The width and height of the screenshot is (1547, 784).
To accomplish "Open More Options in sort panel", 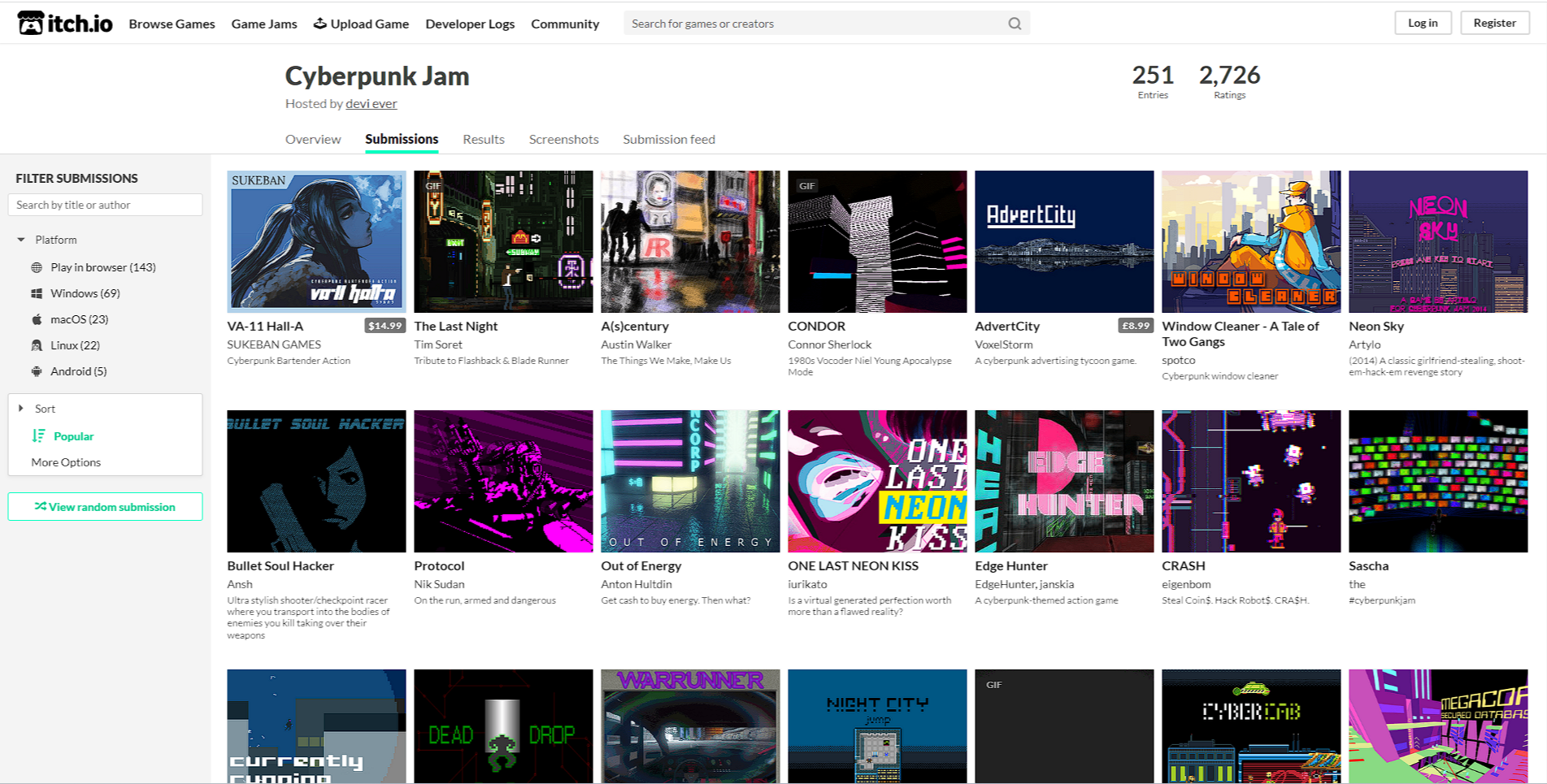I will click(66, 462).
